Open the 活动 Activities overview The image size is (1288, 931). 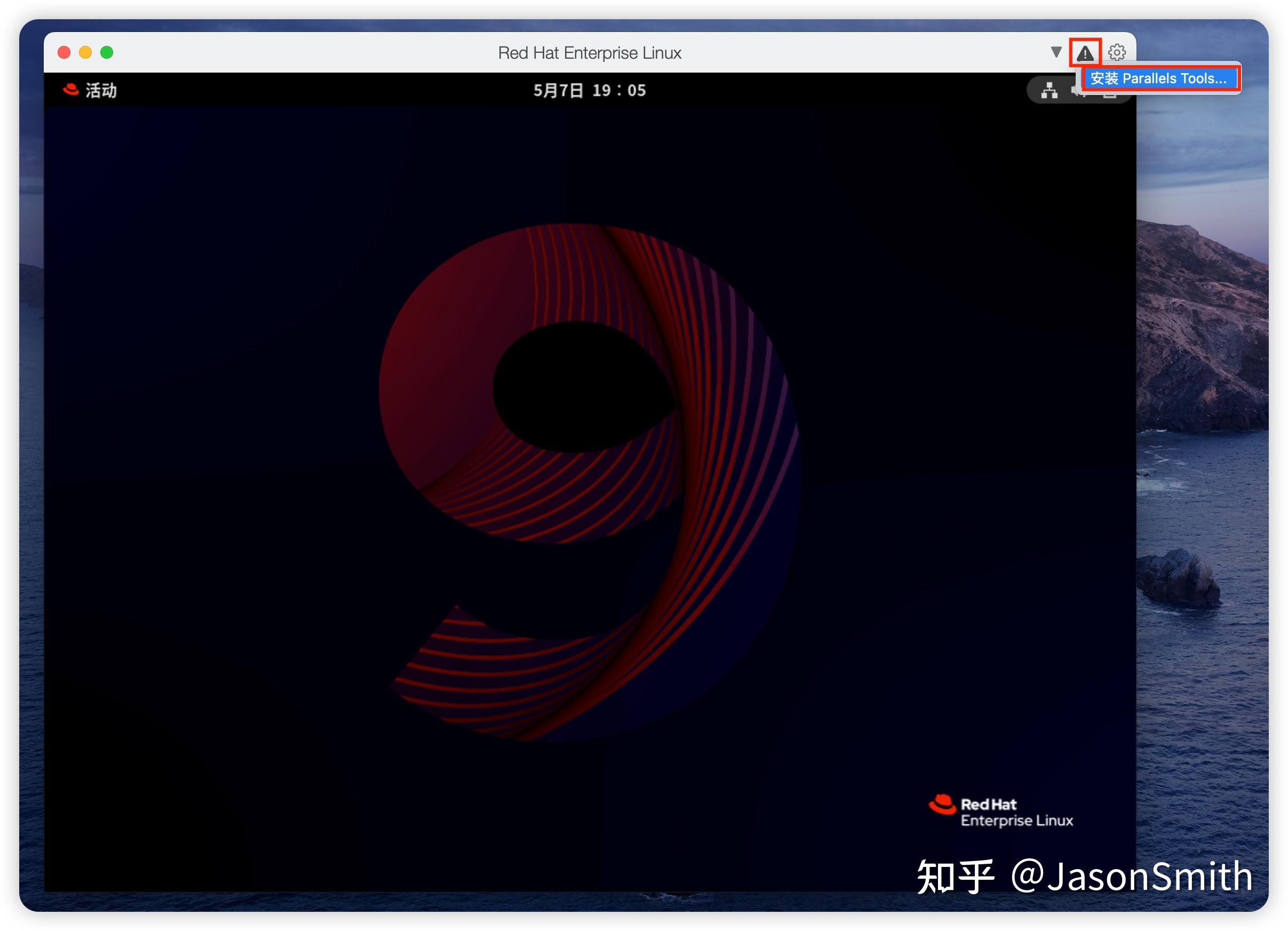pyautogui.click(x=101, y=90)
